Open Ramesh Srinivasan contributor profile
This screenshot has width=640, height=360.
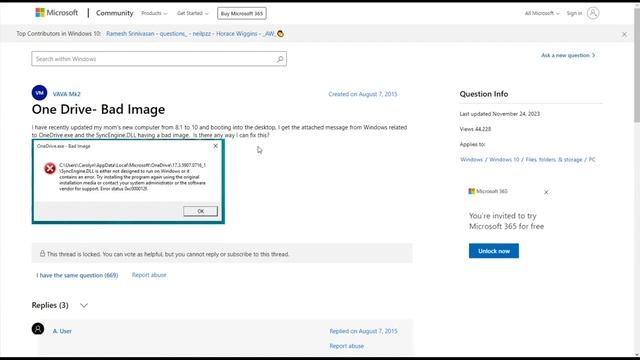pos(130,33)
